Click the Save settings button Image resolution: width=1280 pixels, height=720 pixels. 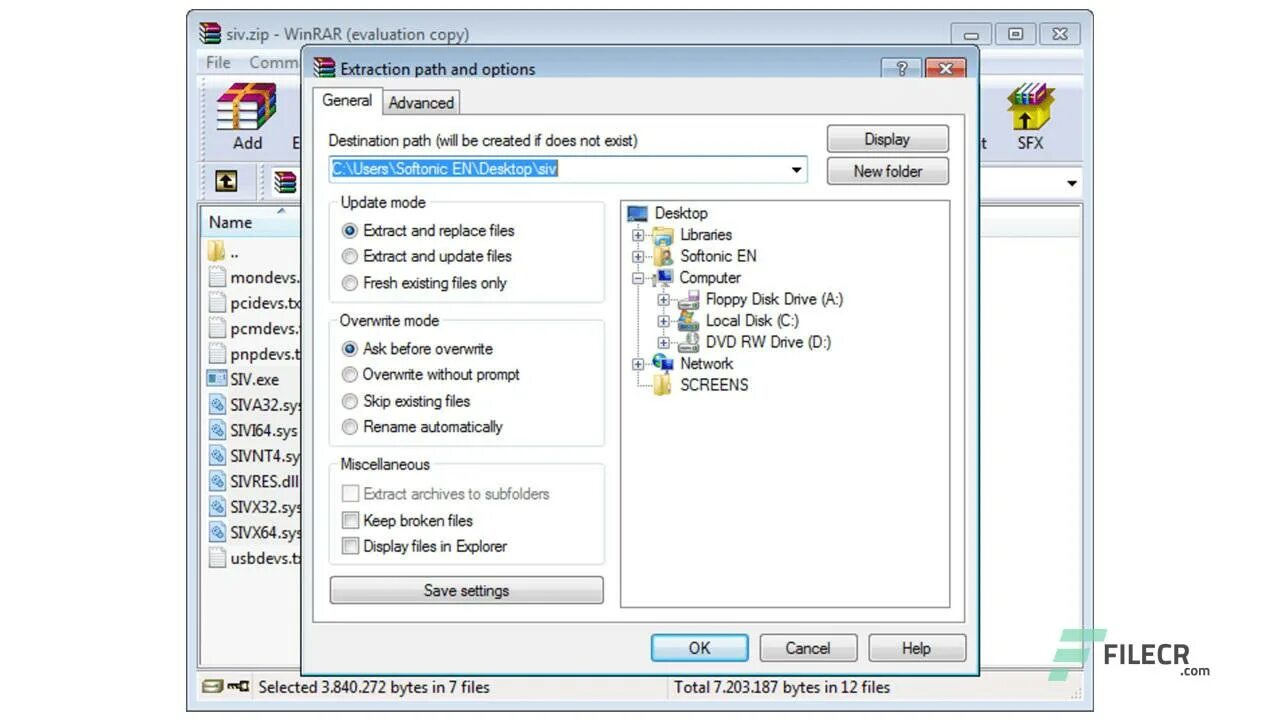[x=467, y=590]
